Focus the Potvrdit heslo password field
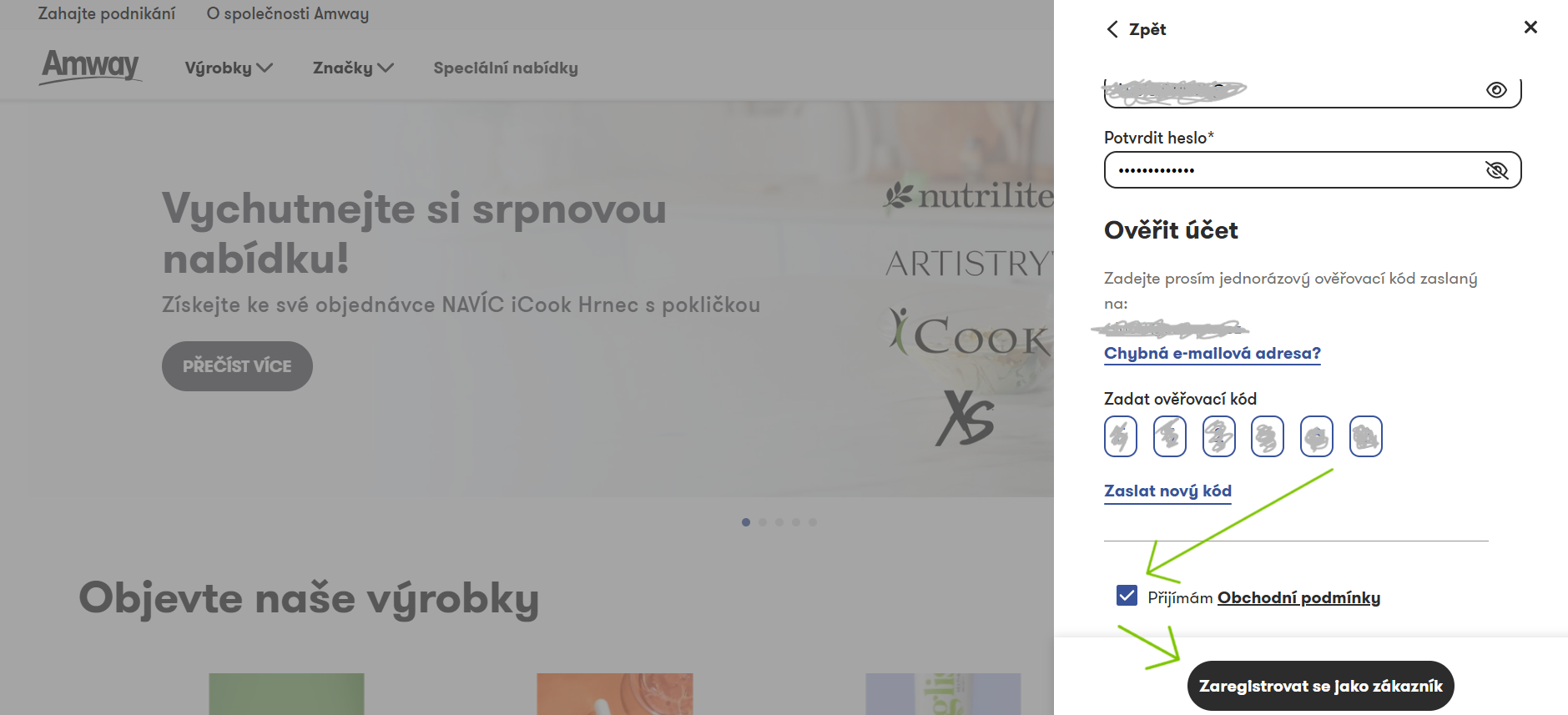The width and height of the screenshot is (1568, 715). [x=1313, y=170]
